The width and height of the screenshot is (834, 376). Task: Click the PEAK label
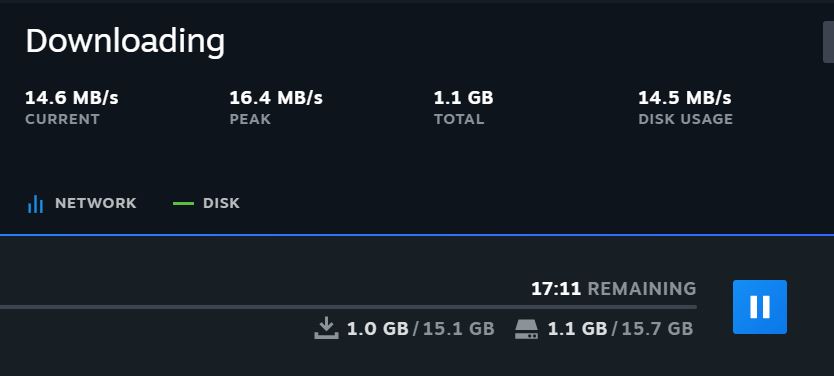[x=250, y=119]
